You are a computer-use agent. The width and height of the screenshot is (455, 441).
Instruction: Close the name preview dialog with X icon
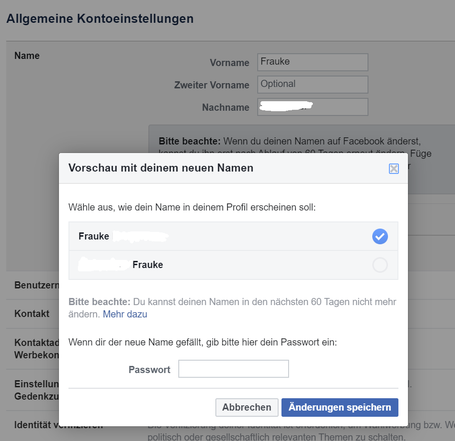tap(394, 169)
